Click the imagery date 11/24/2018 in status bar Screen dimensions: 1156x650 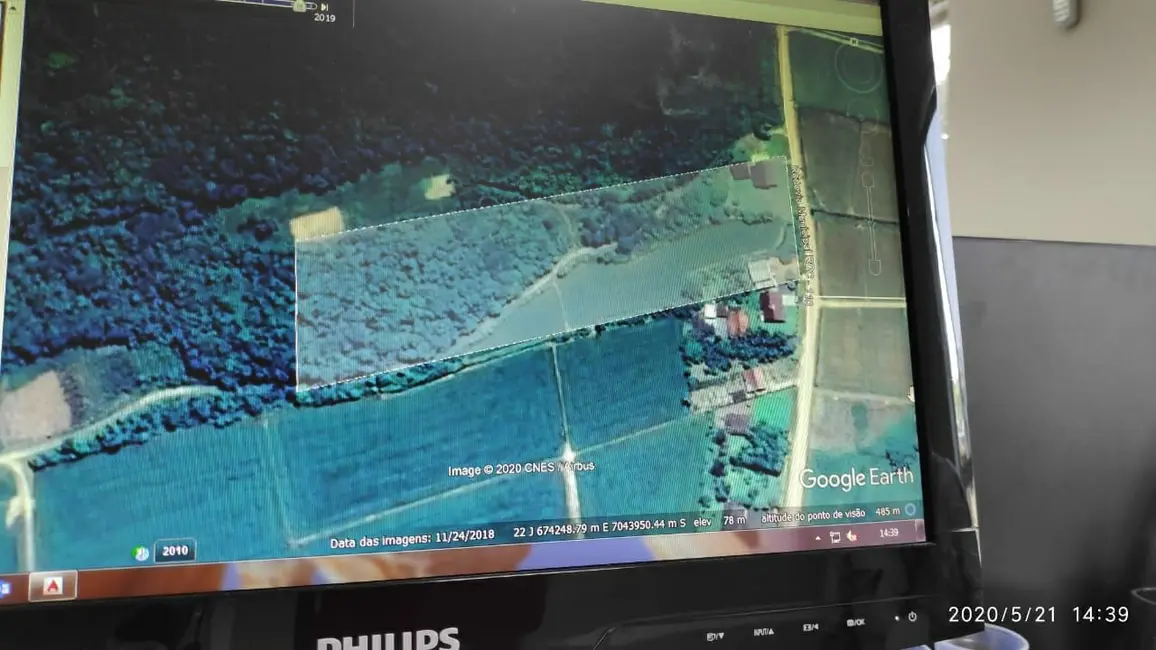464,537
